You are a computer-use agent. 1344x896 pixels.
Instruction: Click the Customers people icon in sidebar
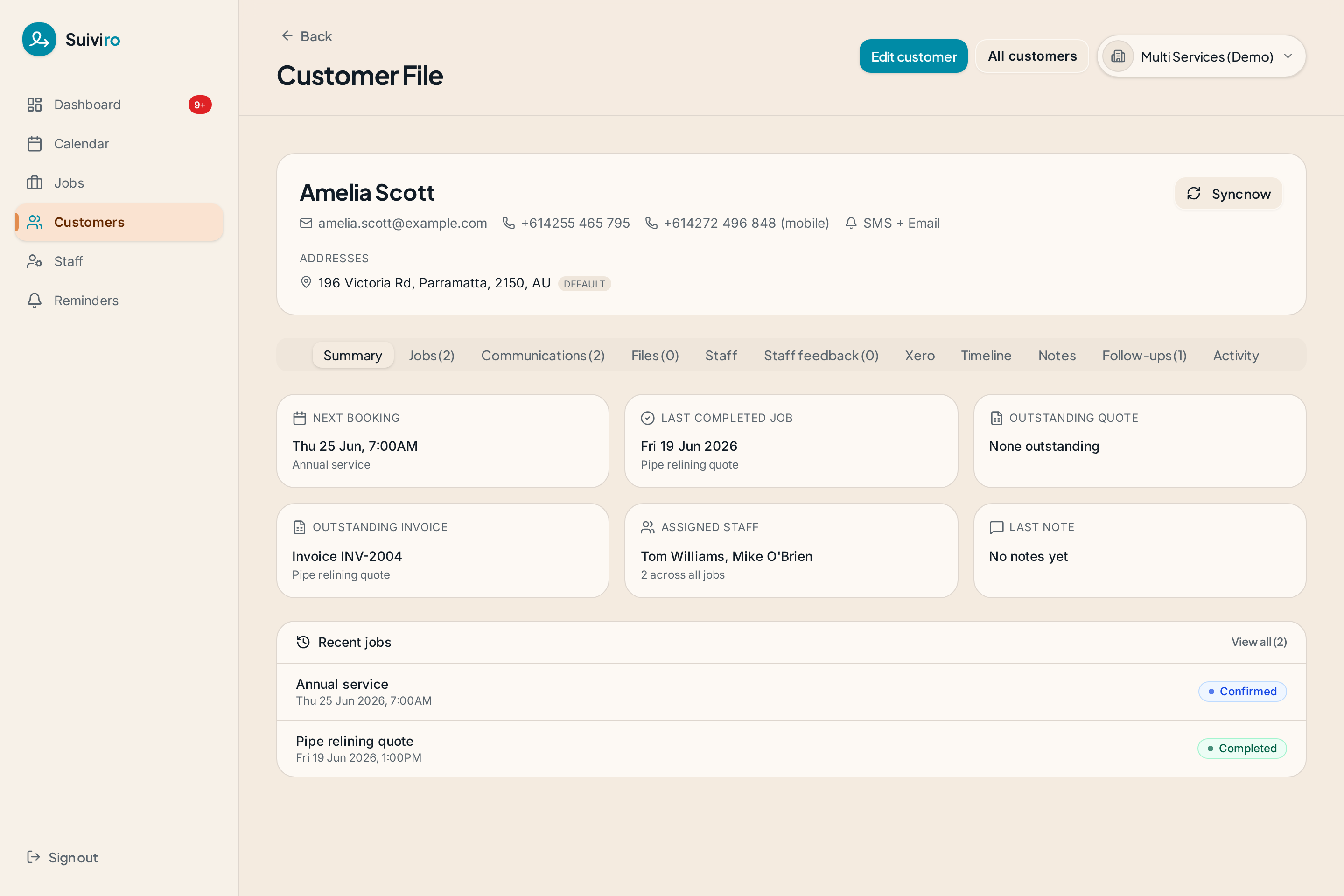(x=34, y=222)
